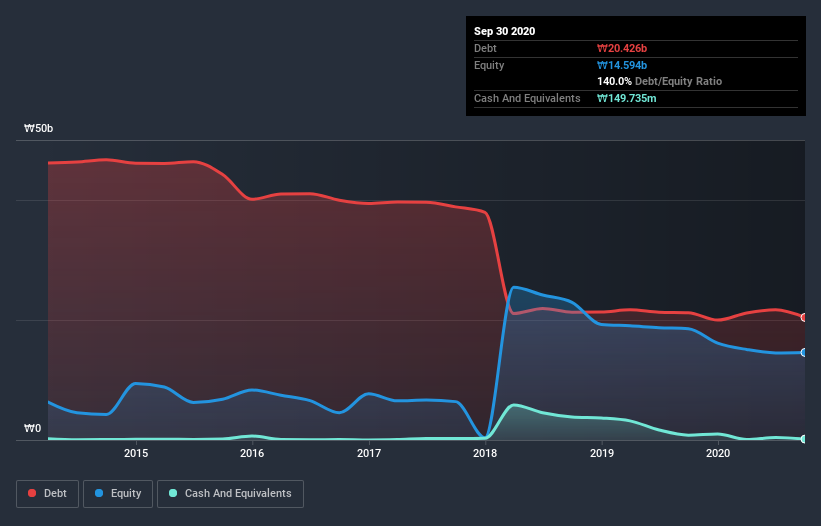Image resolution: width=821 pixels, height=526 pixels.
Task: Click the Sep 30 2020 tooltip date
Action: 504,31
